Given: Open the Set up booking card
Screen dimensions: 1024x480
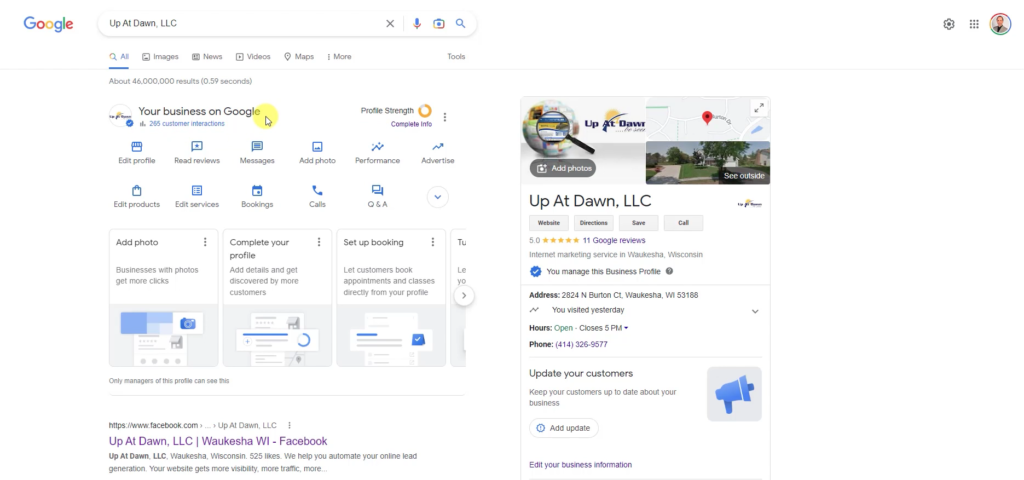Looking at the screenshot, I should 391,298.
